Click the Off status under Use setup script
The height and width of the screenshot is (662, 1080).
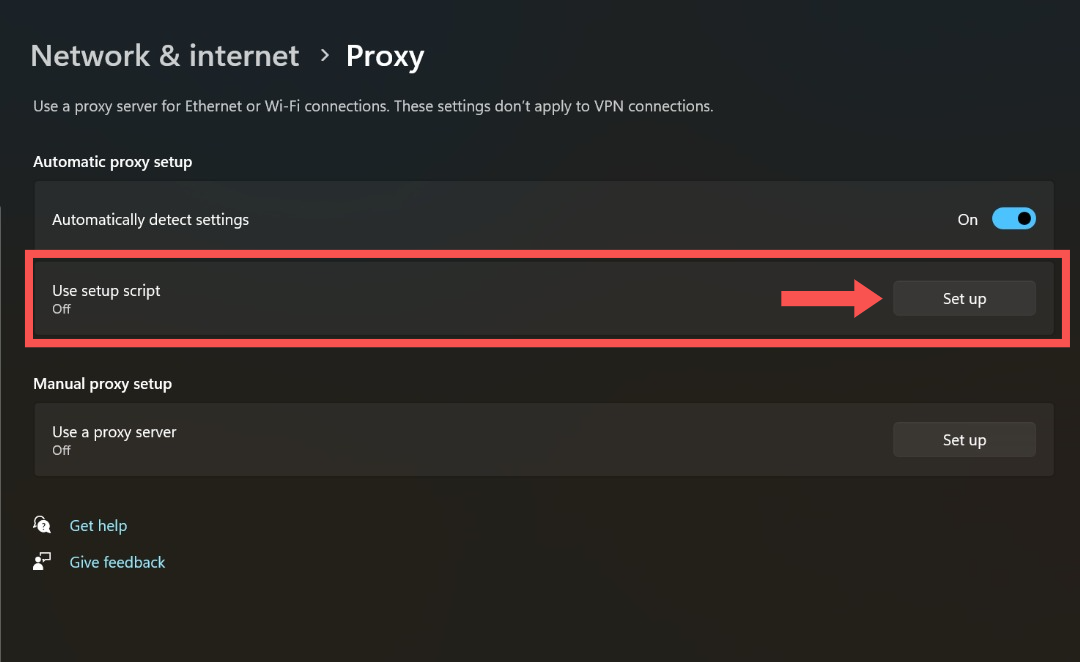pos(61,309)
